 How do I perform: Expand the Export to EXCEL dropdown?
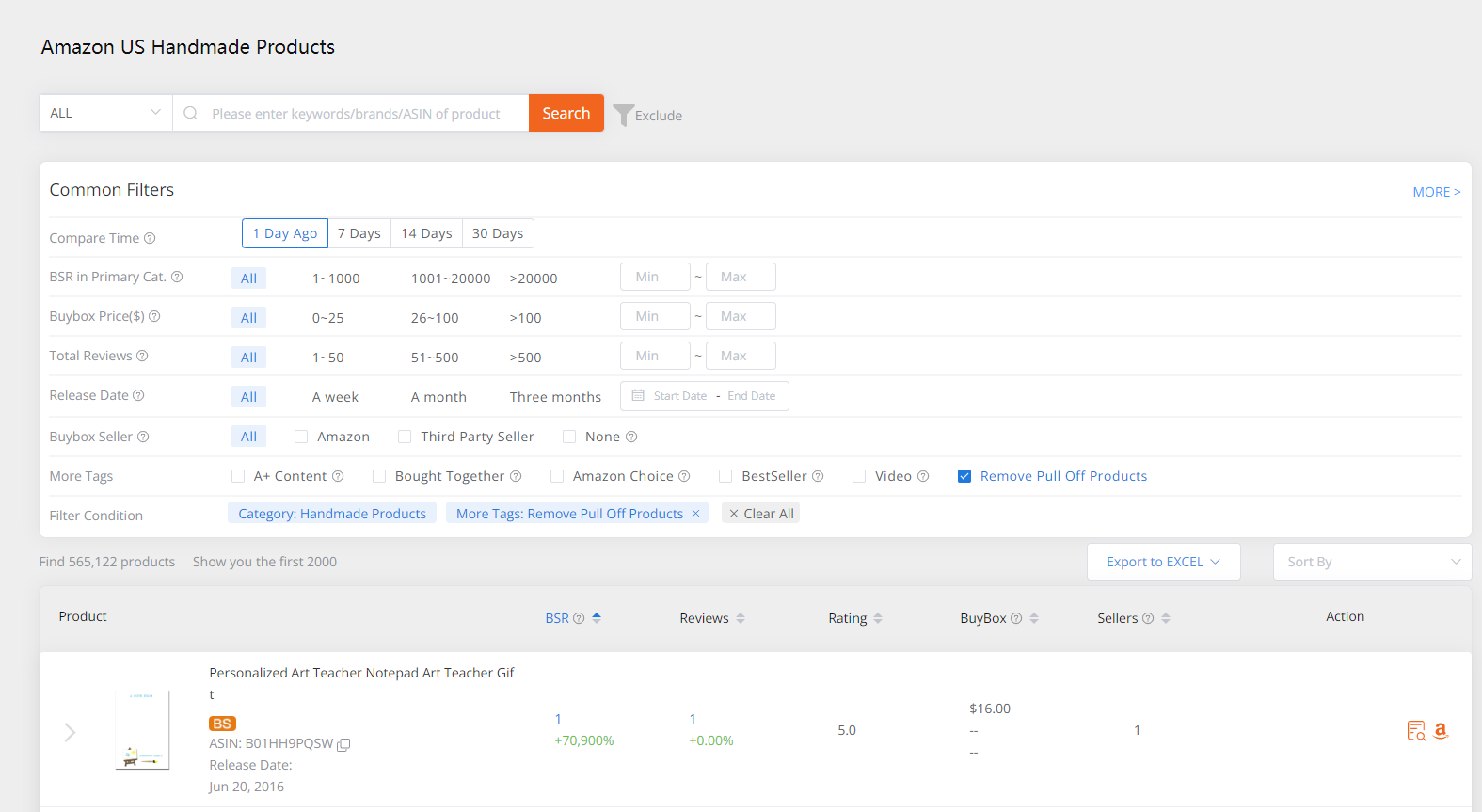pyautogui.click(x=1163, y=562)
